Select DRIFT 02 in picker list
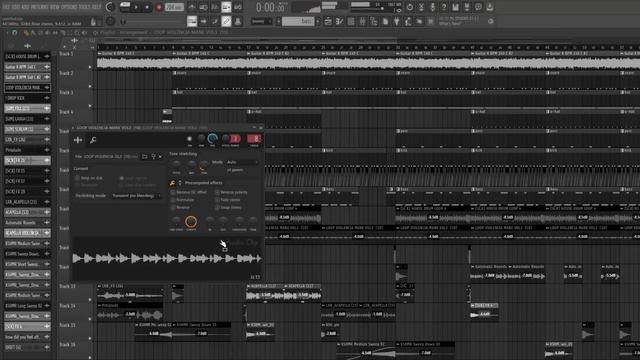640x360 pixels. 27,347
